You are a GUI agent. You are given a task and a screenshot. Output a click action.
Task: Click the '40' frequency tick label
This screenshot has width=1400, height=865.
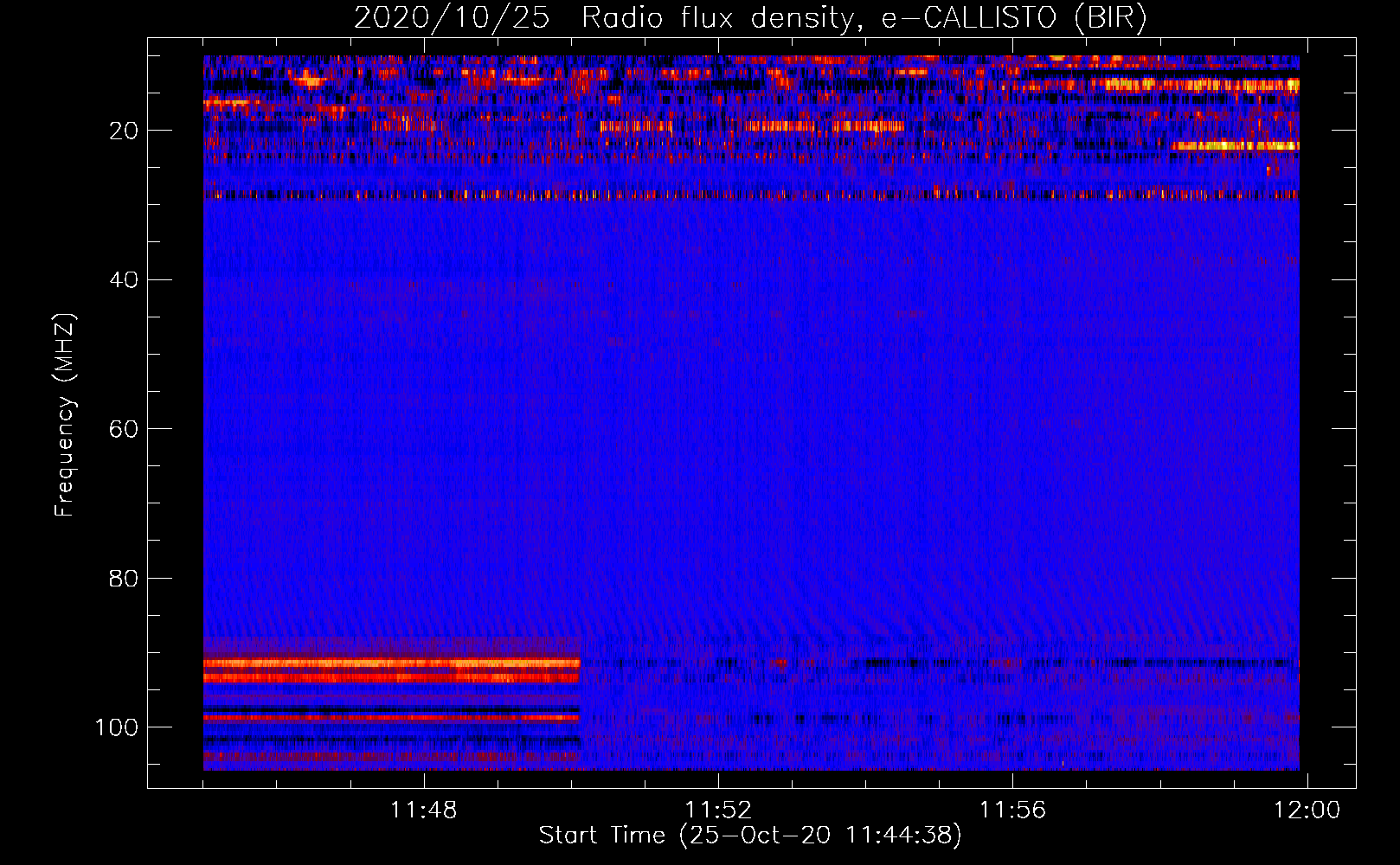124,280
